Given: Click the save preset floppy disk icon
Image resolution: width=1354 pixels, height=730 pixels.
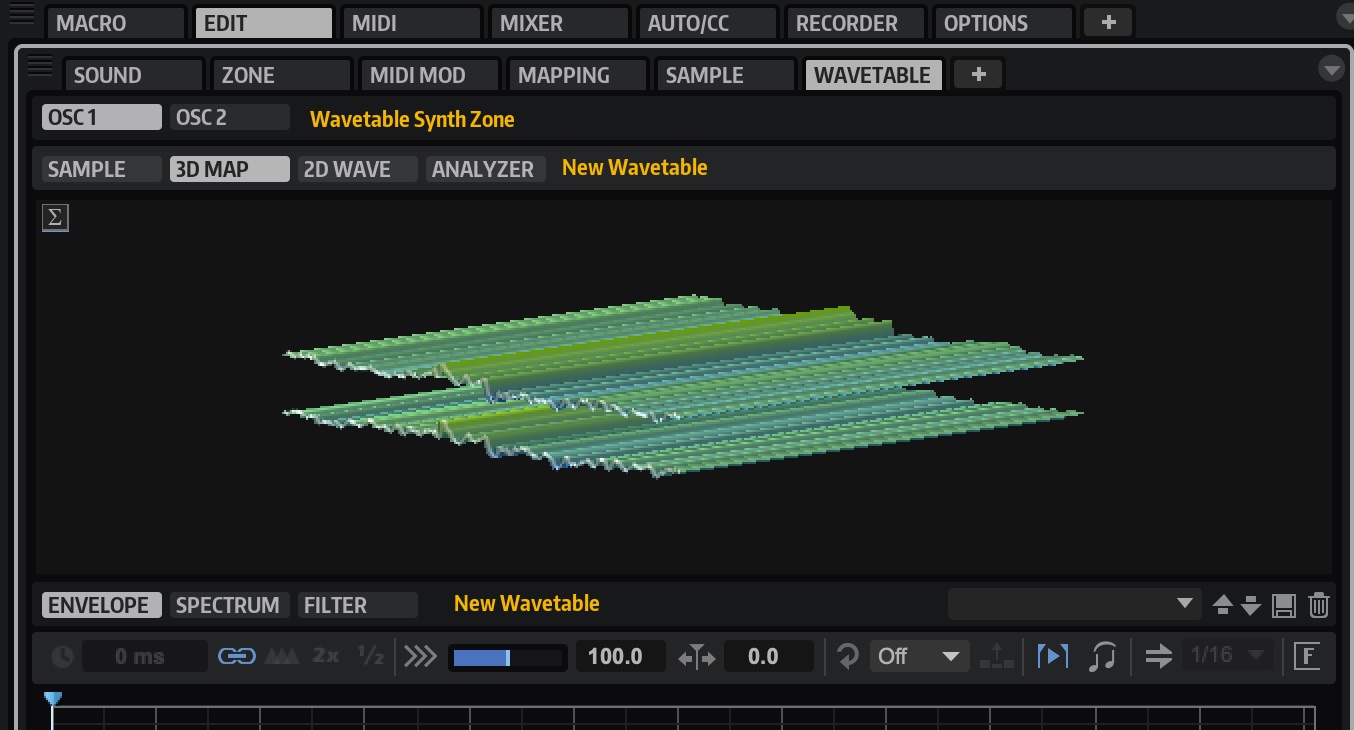Looking at the screenshot, I should [1284, 605].
